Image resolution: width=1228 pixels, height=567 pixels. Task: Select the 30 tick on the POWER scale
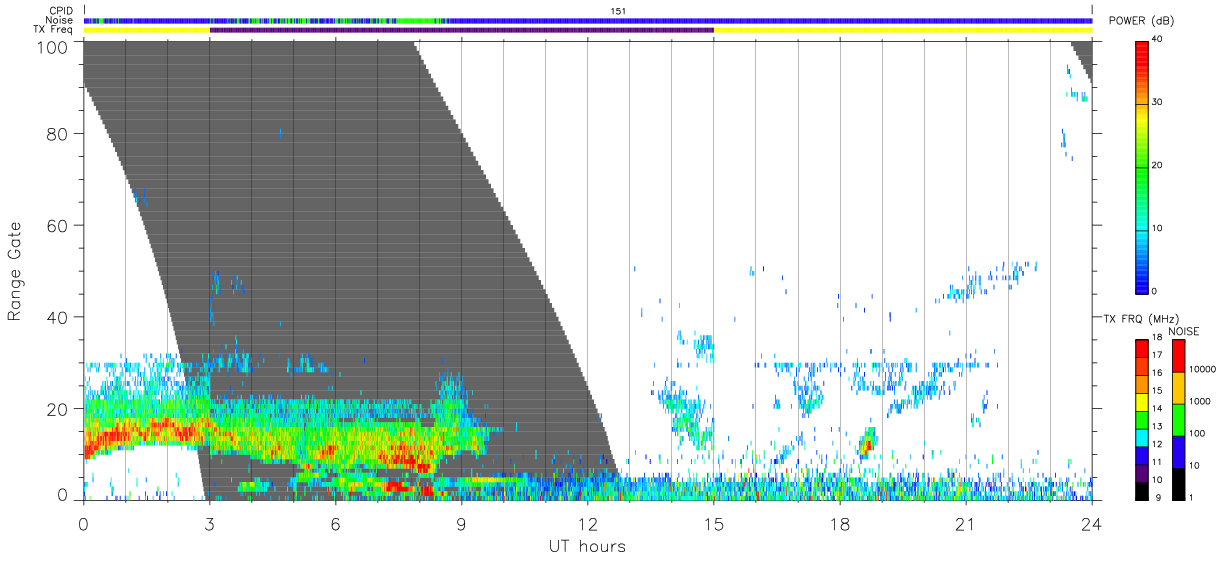(x=1157, y=102)
